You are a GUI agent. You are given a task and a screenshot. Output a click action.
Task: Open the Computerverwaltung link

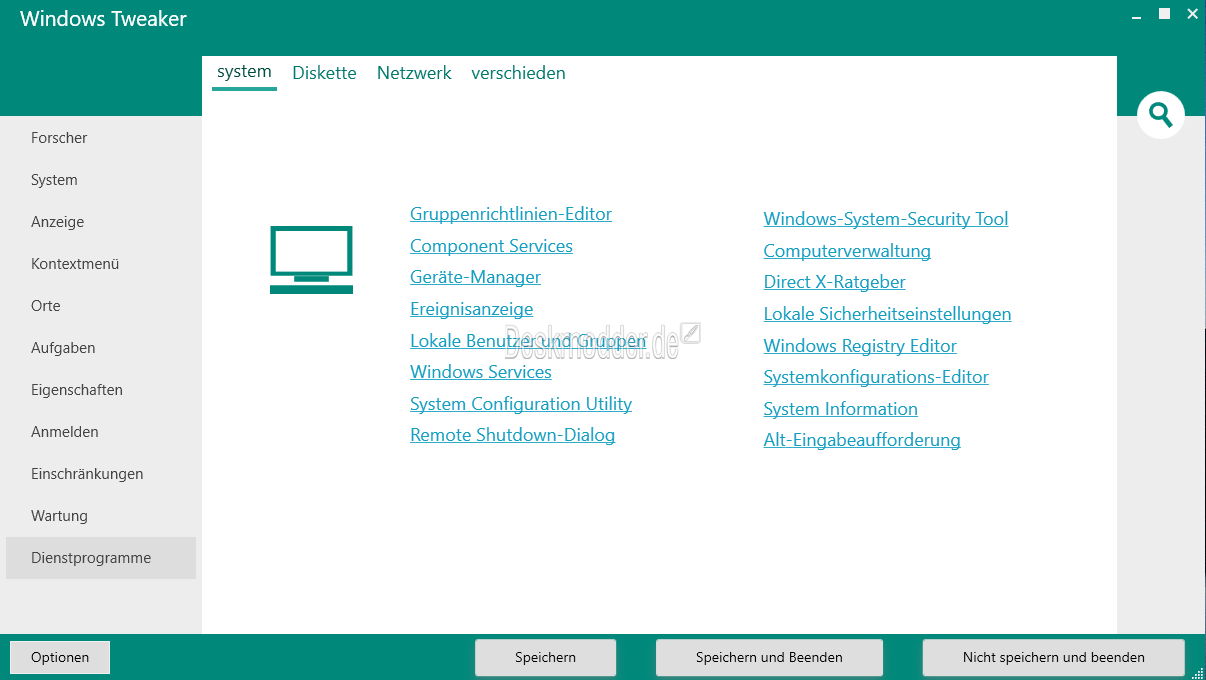tap(847, 251)
